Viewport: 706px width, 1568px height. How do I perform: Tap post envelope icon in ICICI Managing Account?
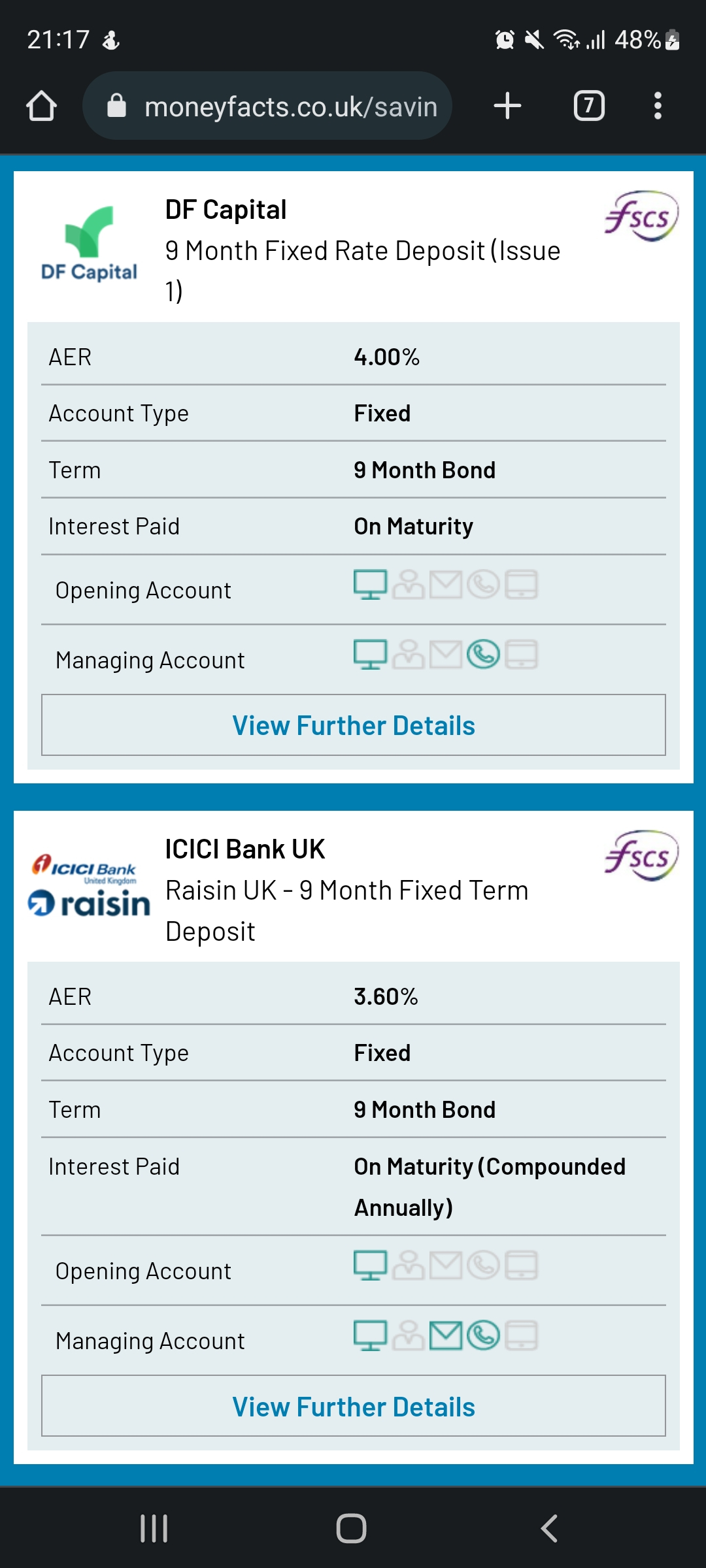pyautogui.click(x=446, y=1335)
